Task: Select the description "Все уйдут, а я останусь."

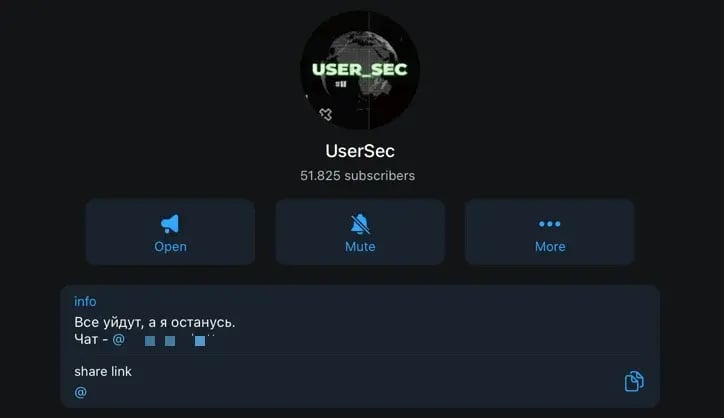Action: [x=155, y=322]
